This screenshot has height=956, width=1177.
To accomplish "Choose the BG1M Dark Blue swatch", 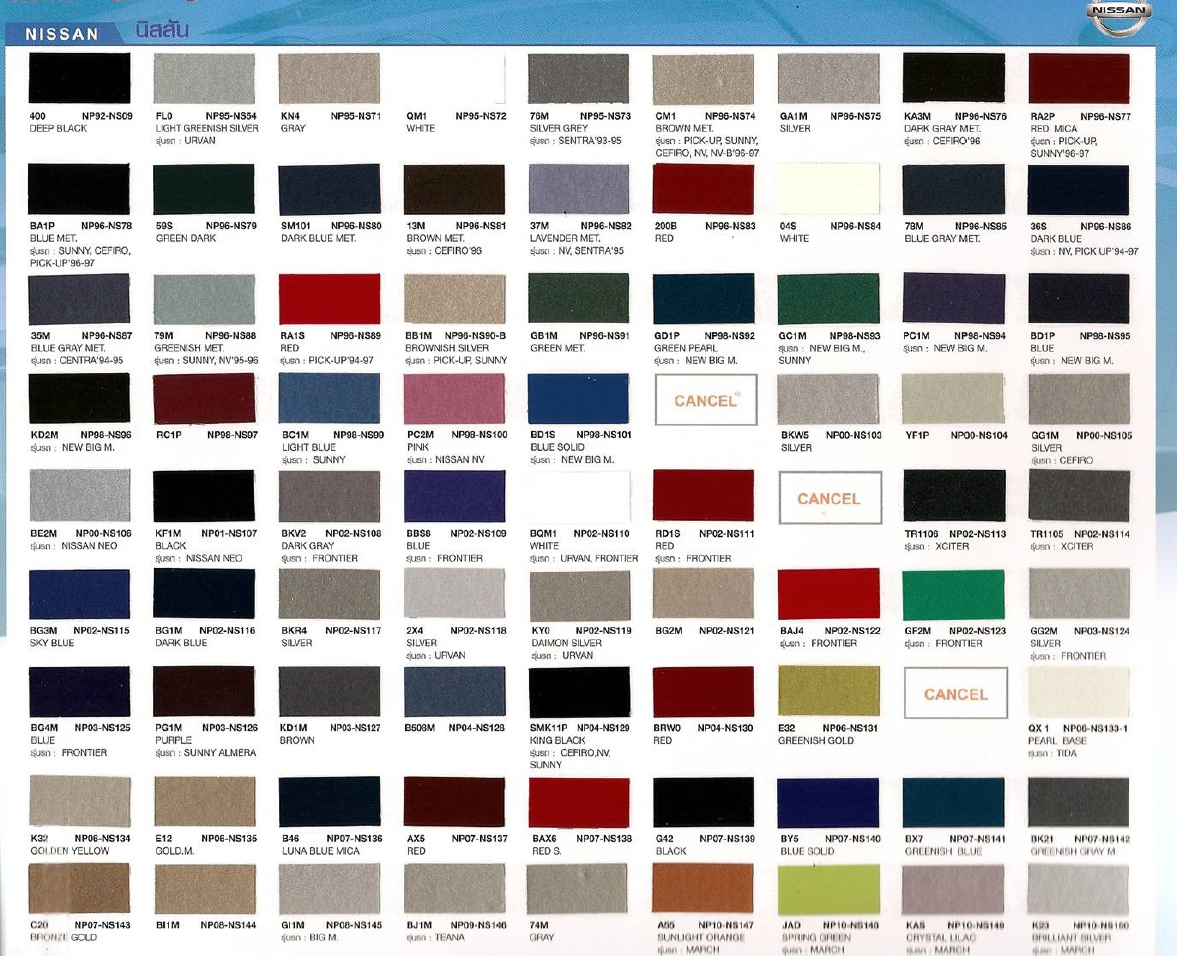I will pyautogui.click(x=204, y=594).
